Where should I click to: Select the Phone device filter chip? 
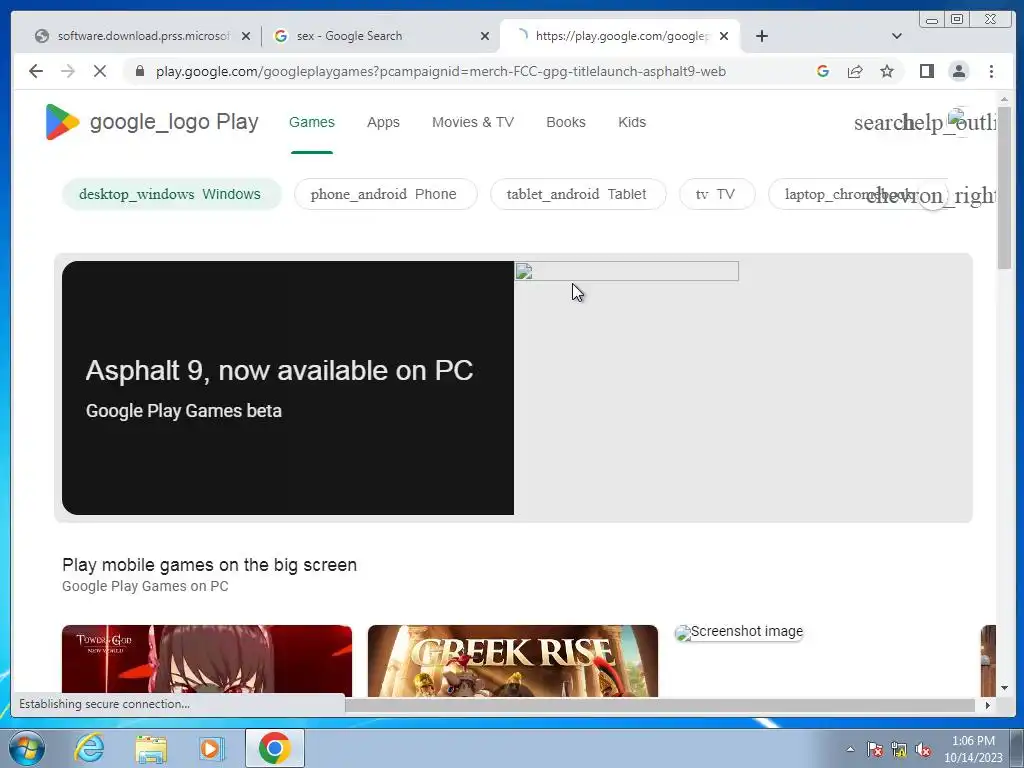(385, 194)
